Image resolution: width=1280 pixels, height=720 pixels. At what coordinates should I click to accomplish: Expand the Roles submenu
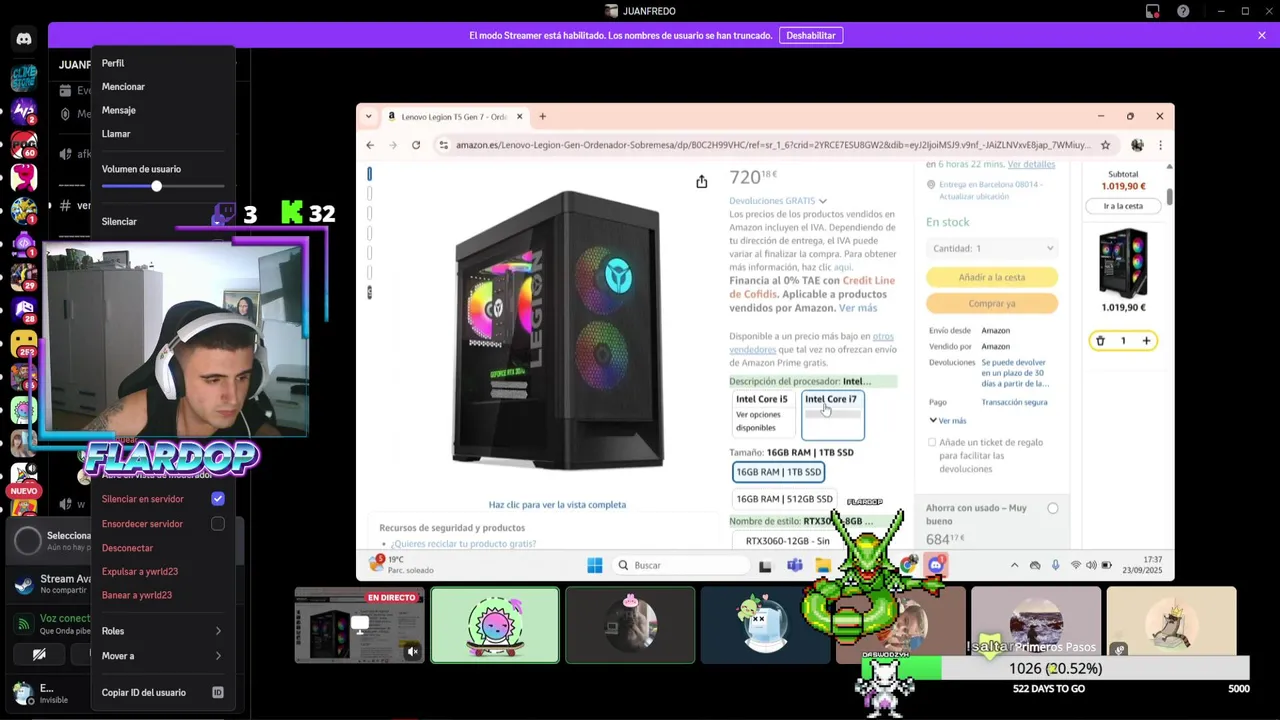[163, 631]
